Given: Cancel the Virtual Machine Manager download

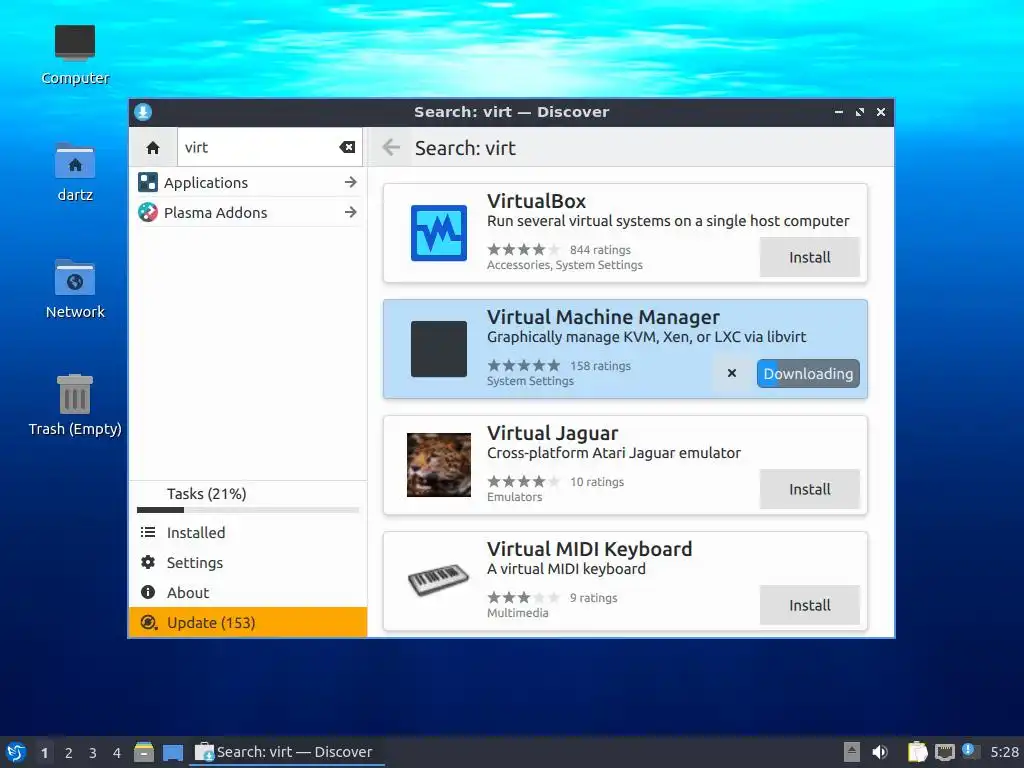Looking at the screenshot, I should [x=731, y=373].
